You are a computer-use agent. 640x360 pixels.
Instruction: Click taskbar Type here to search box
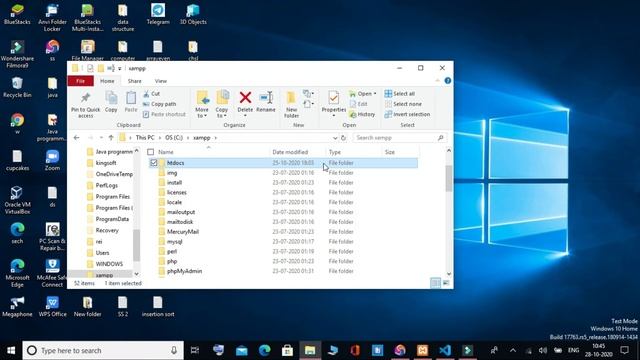pyautogui.click(x=103, y=350)
